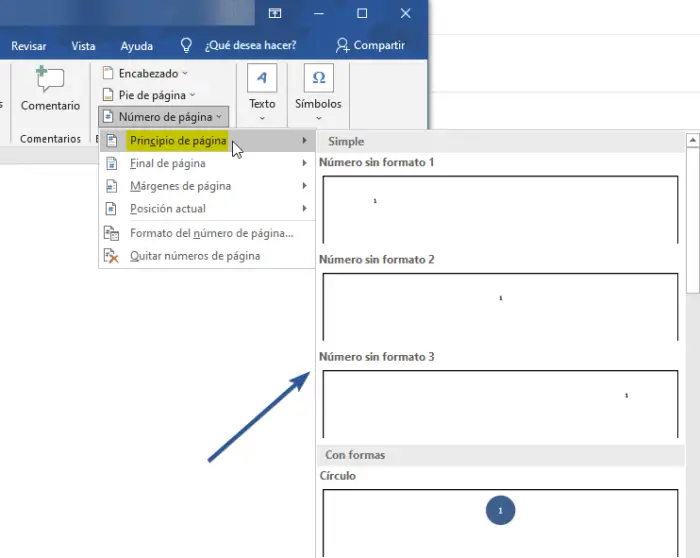Click the Formato del número de página icon
Viewport: 700px width, 558px height.
[111, 233]
